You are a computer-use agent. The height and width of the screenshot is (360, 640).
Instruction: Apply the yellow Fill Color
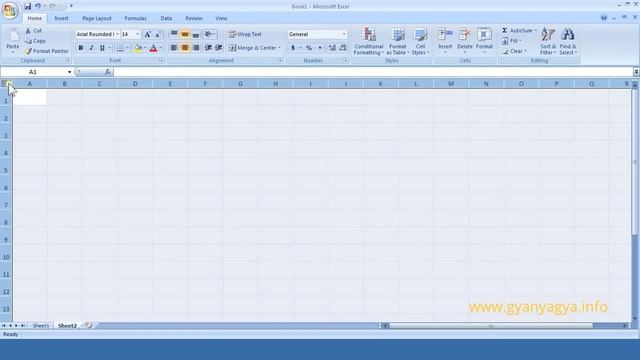click(x=138, y=48)
